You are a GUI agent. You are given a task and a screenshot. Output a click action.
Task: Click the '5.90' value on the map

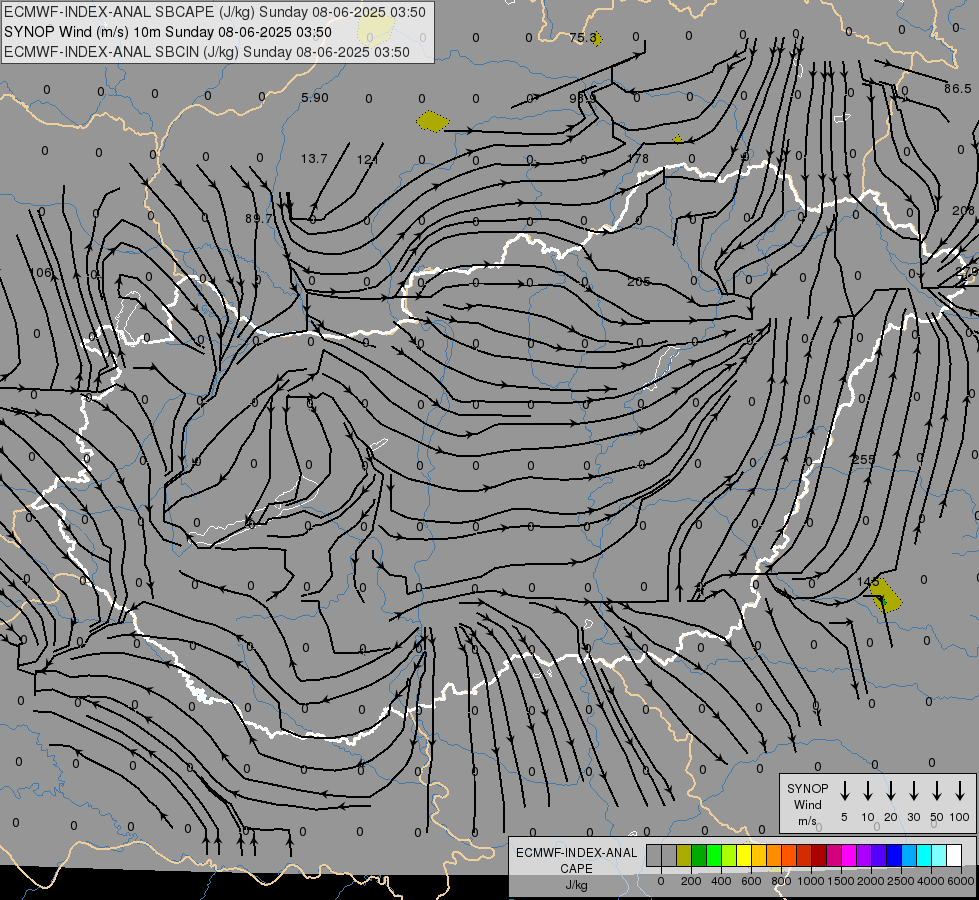pyautogui.click(x=315, y=98)
